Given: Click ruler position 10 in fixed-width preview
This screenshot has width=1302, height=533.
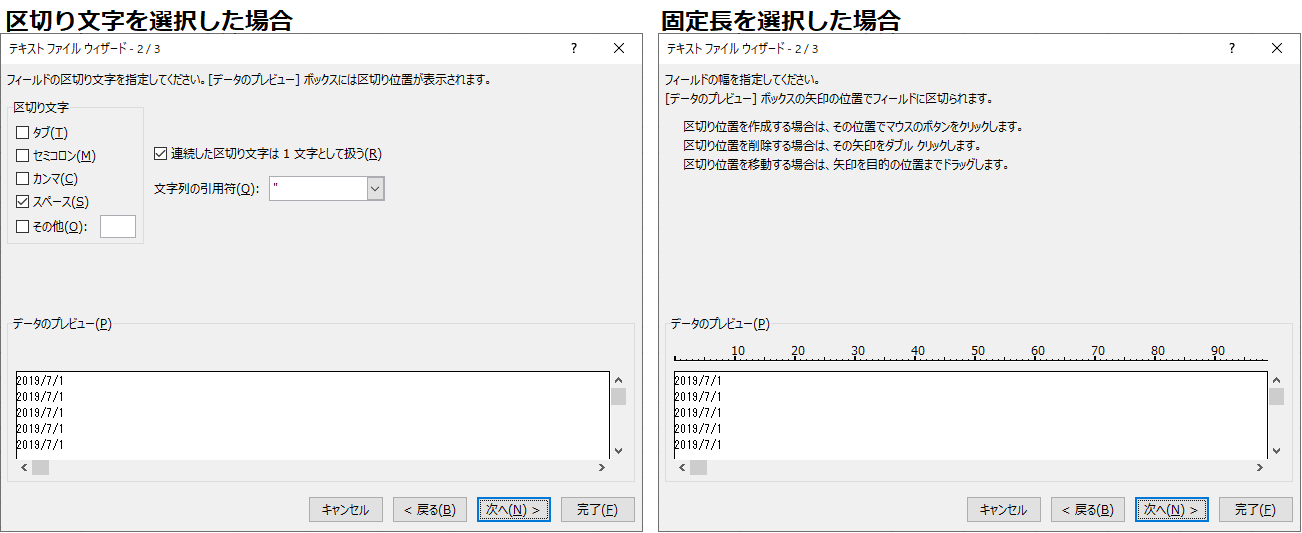Looking at the screenshot, I should point(738,351).
